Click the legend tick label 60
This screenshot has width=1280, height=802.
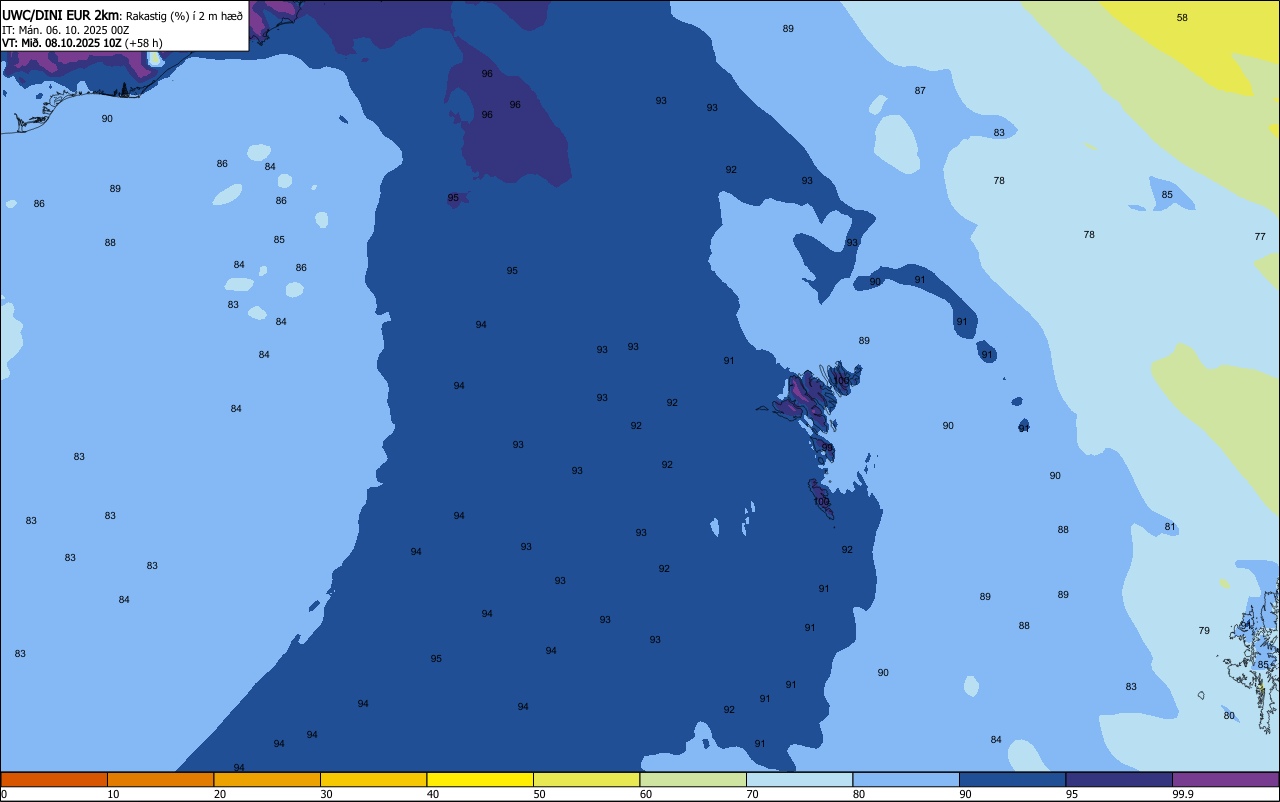[646, 794]
